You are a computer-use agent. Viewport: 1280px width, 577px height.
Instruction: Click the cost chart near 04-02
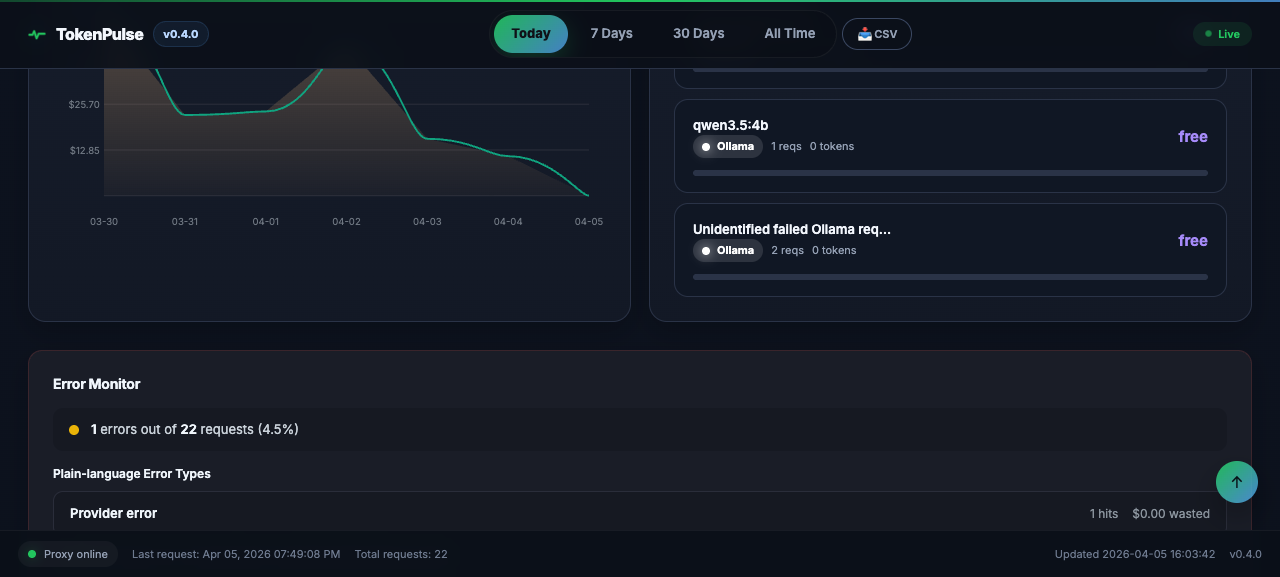point(345,130)
